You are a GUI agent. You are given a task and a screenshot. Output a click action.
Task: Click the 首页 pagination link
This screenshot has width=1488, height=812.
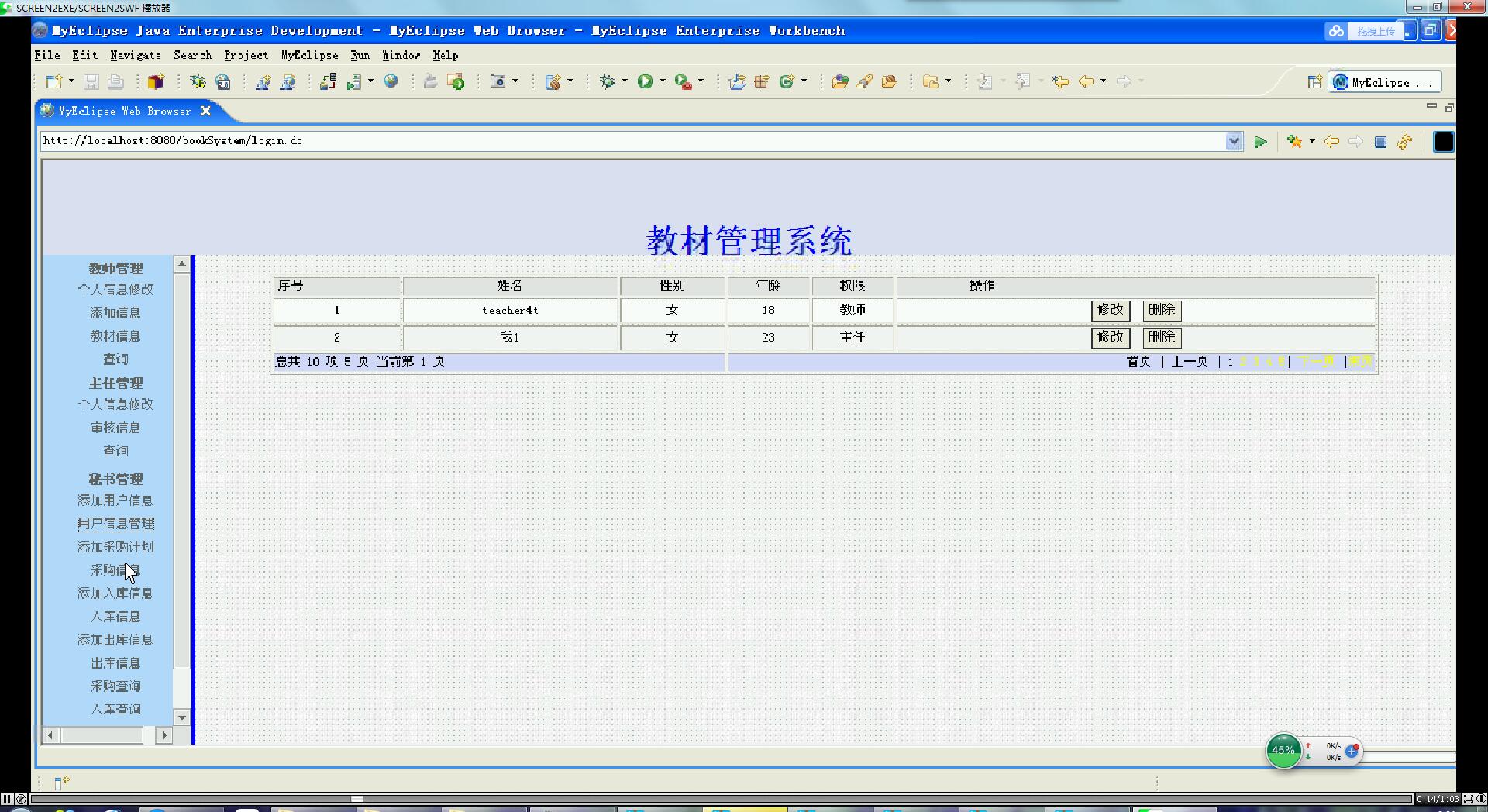[x=1138, y=362]
